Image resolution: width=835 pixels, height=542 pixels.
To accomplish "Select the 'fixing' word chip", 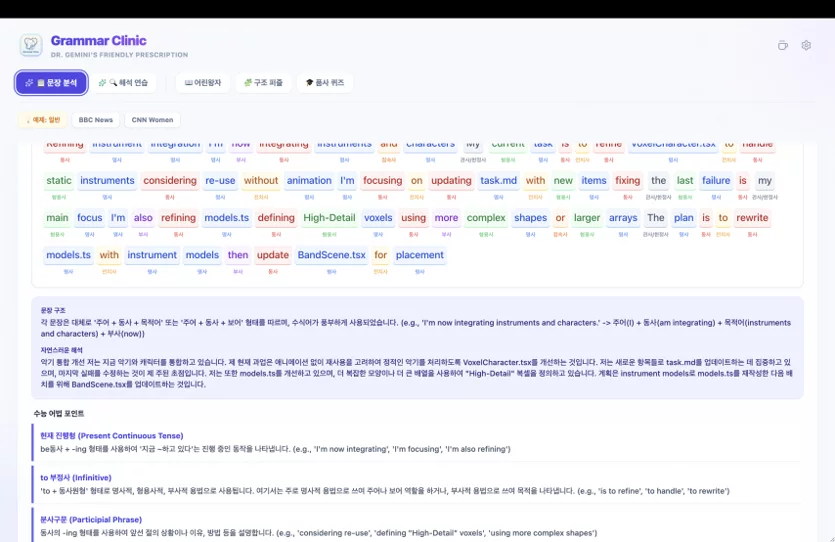I will (627, 180).
